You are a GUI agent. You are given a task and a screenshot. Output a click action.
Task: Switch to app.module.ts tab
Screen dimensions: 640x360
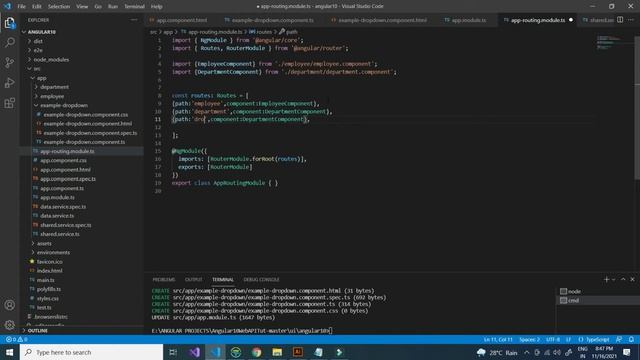coord(468,20)
